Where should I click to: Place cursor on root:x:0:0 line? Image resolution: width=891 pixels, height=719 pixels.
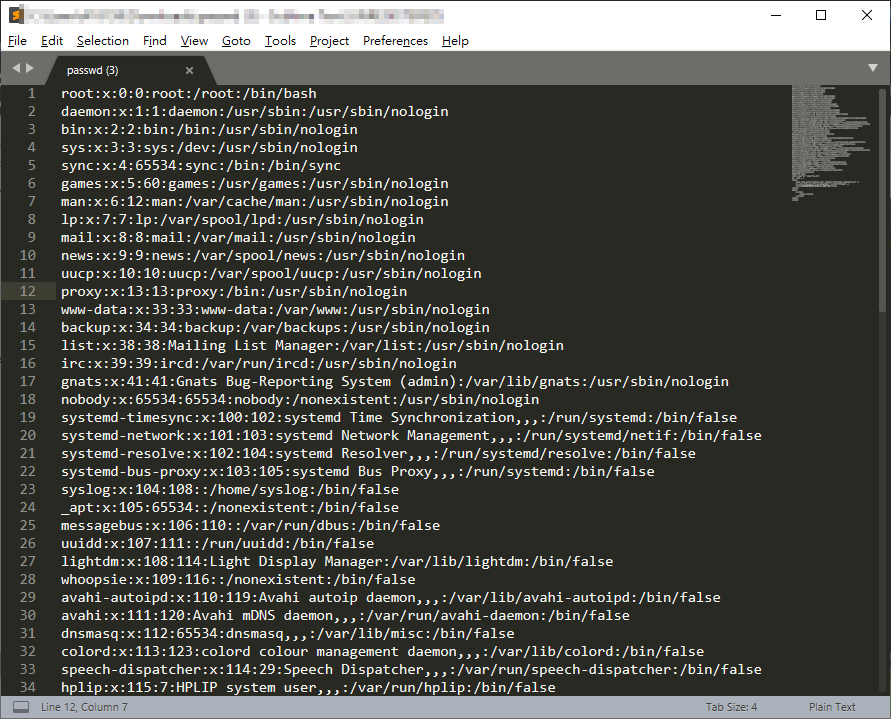coord(189,93)
